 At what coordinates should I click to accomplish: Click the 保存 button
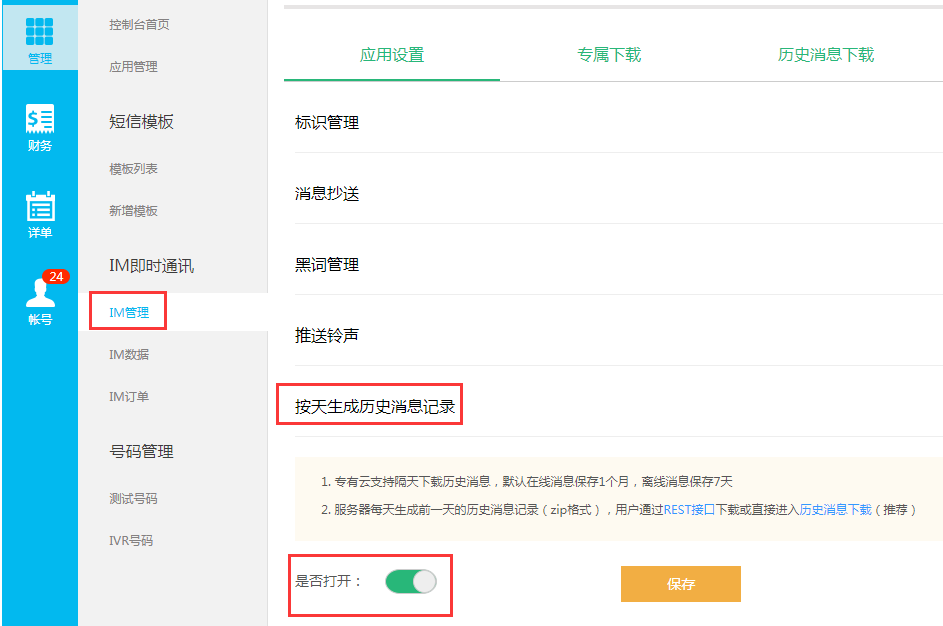coord(681,584)
